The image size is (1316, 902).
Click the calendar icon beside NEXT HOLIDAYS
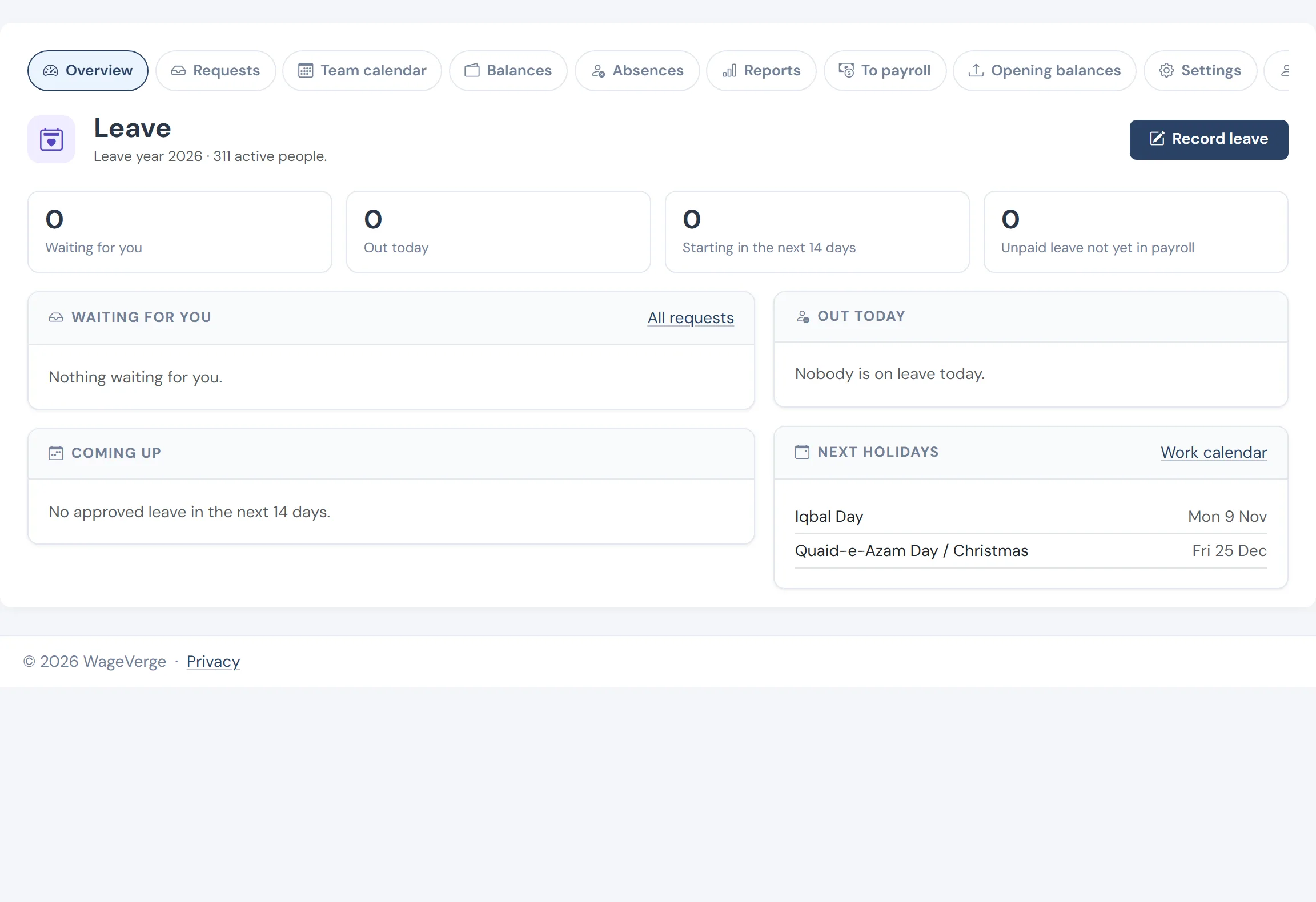tap(803, 452)
